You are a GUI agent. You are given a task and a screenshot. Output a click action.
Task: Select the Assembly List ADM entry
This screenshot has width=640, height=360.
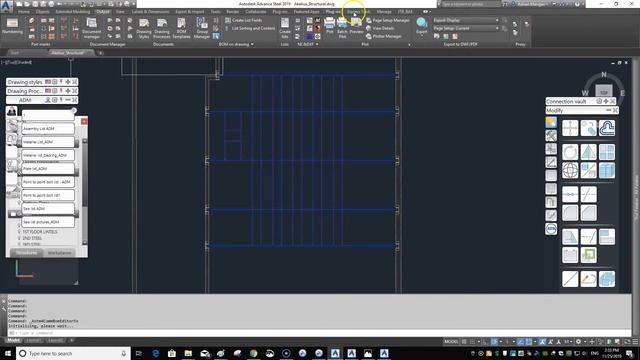(48, 129)
